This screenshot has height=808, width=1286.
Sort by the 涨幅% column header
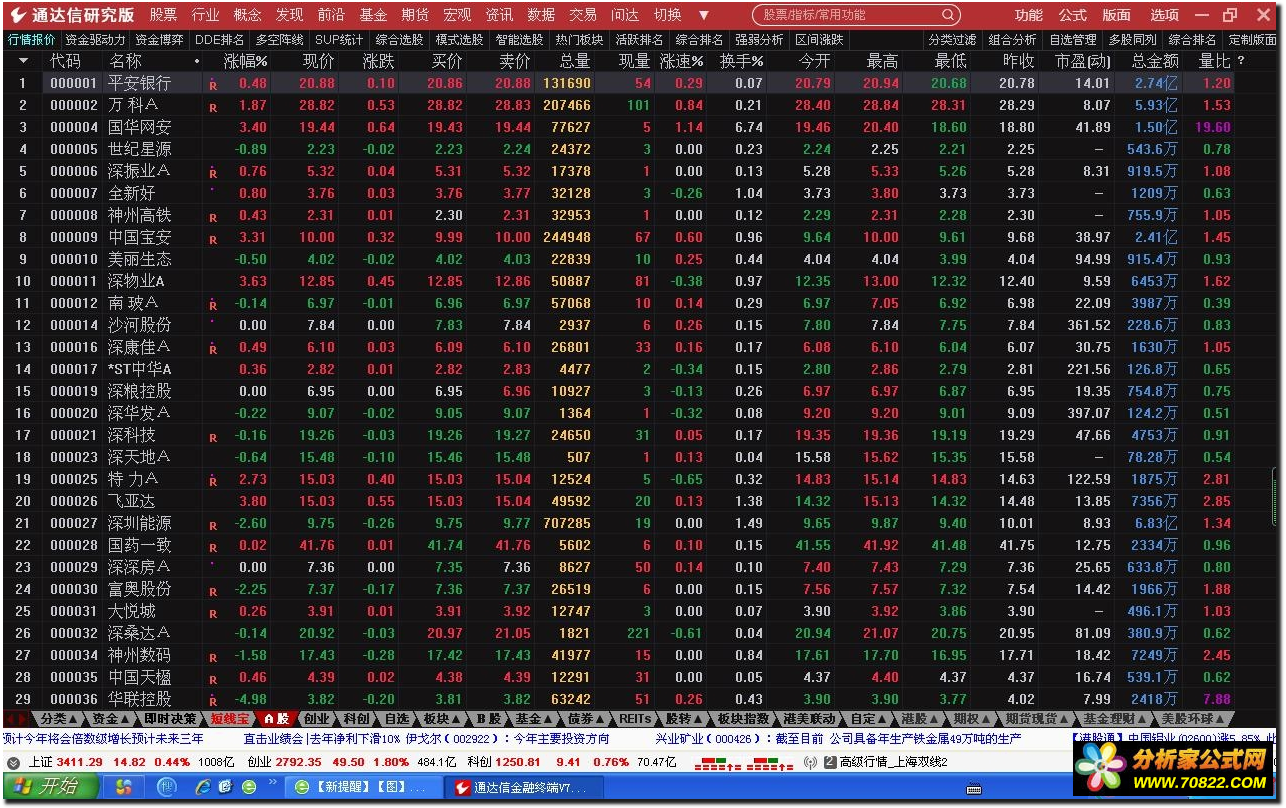pos(246,61)
